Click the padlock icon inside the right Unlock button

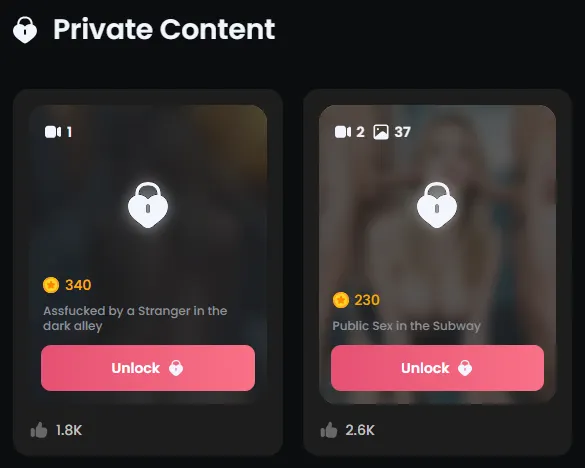click(x=465, y=368)
